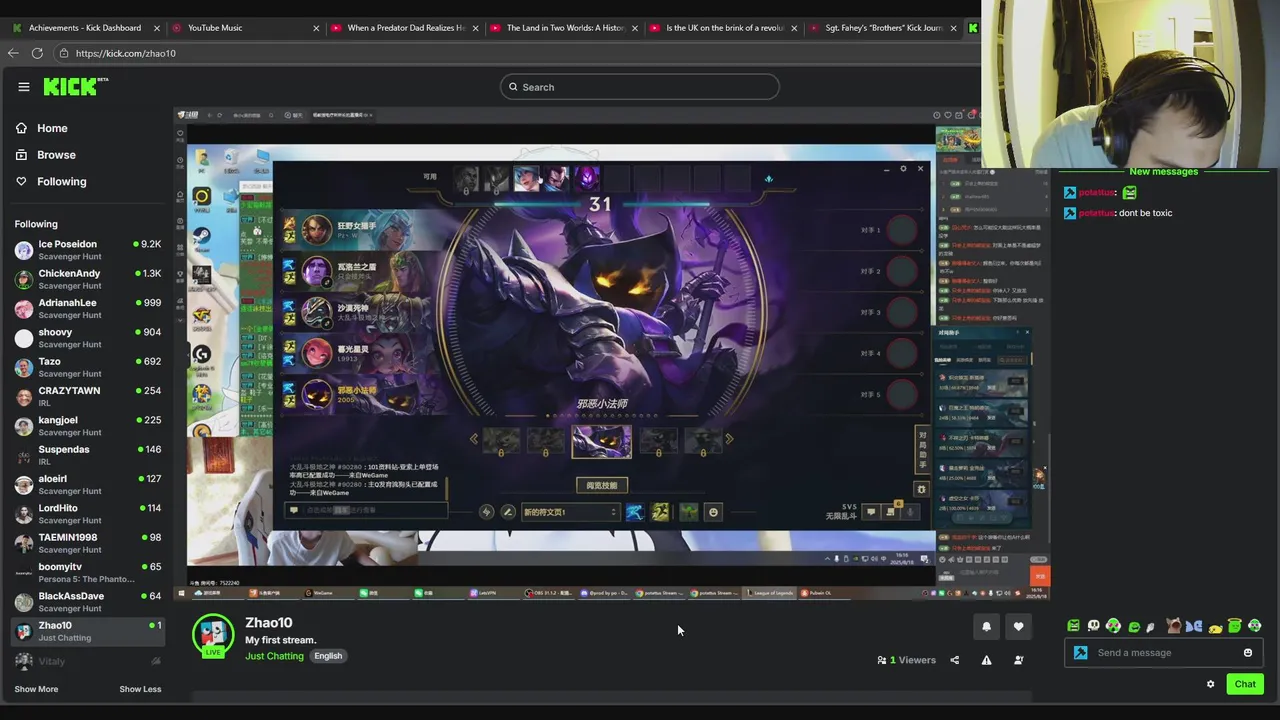Select Zhao10 in the Following list

point(88,631)
